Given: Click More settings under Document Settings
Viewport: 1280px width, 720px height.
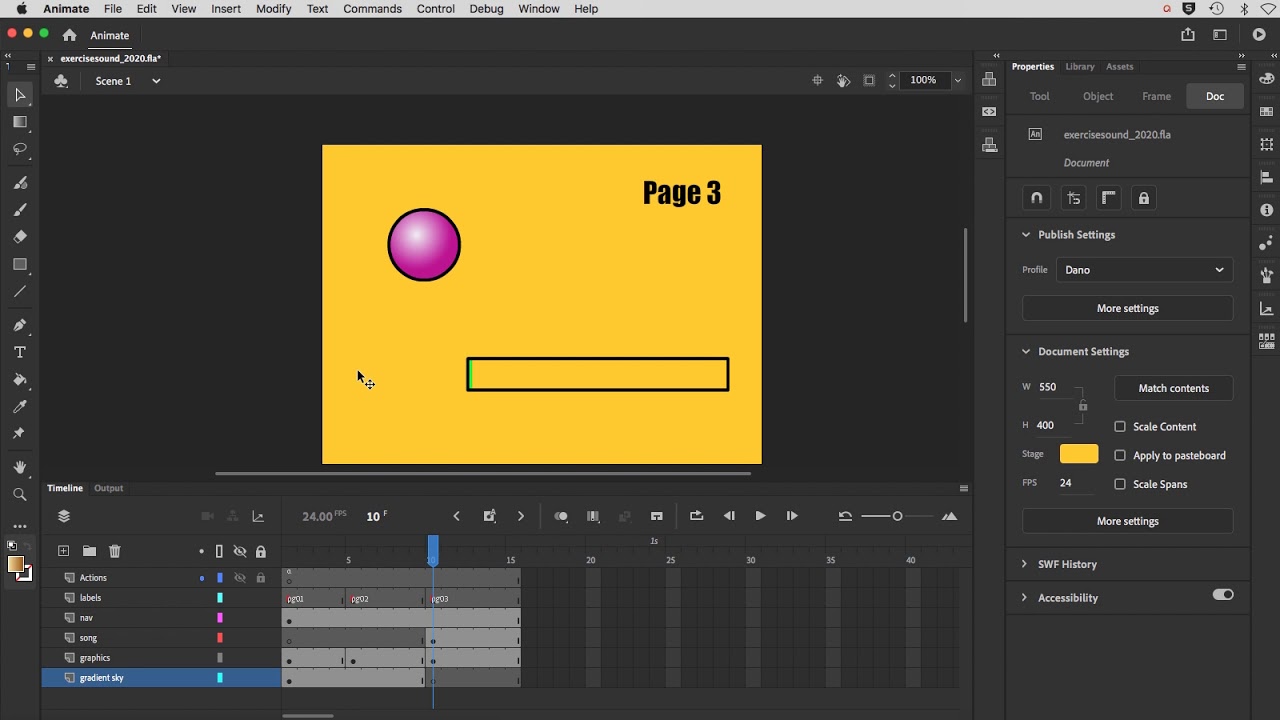Looking at the screenshot, I should 1127,521.
